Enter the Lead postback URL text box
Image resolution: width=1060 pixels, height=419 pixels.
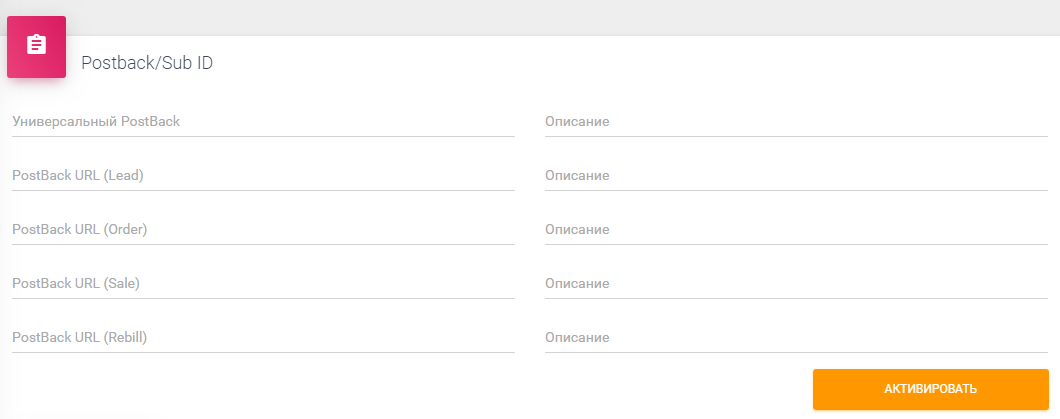tap(263, 176)
